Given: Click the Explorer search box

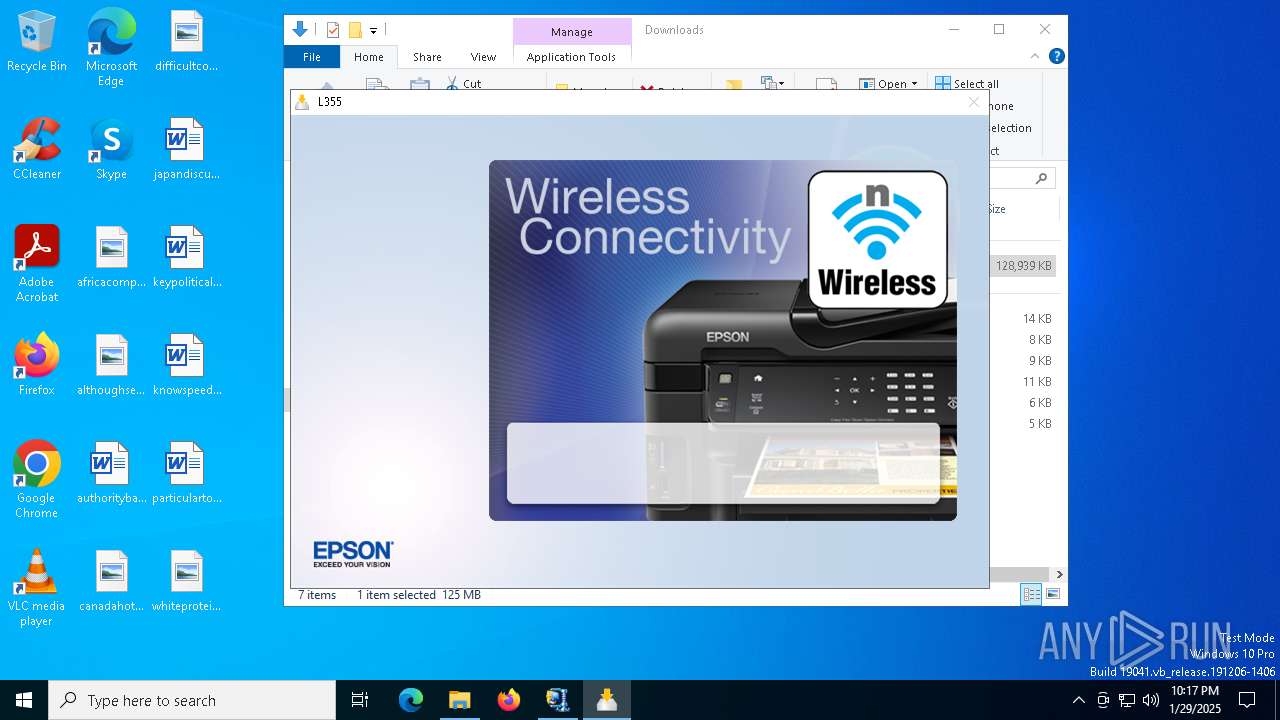Looking at the screenshot, I should pos(1020,178).
